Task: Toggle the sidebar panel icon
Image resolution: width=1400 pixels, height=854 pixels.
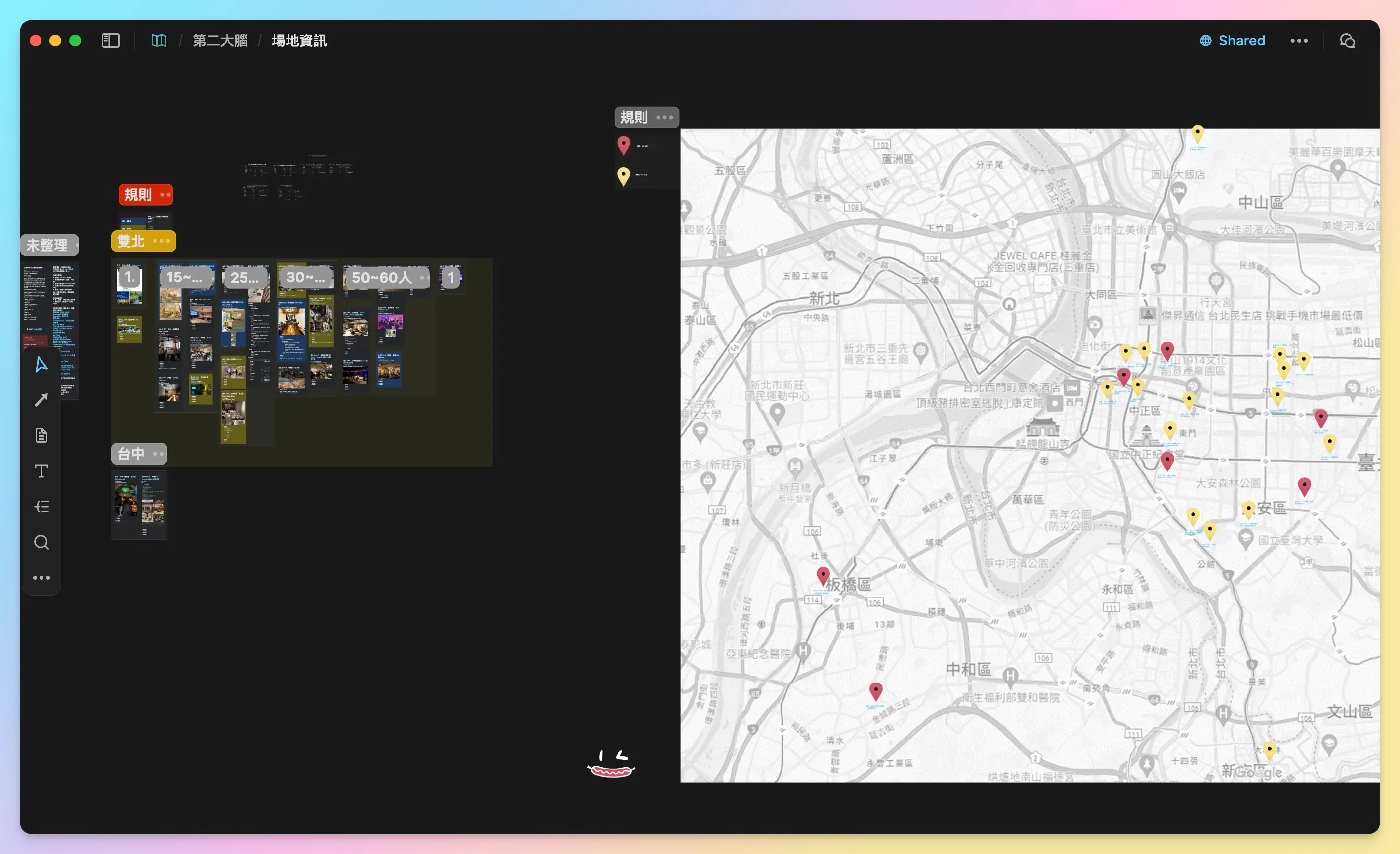Action: click(110, 41)
